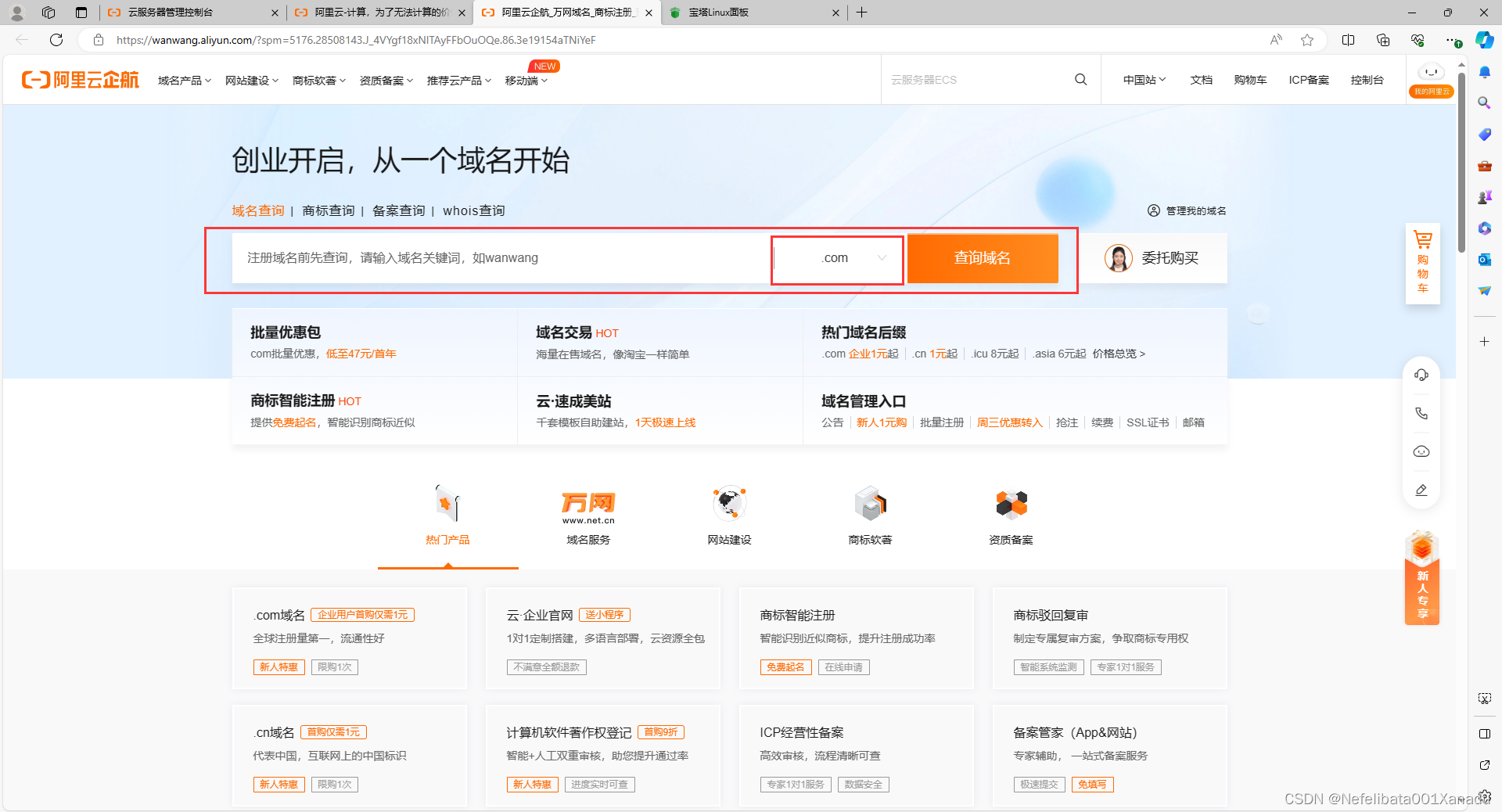Open Edge Copilot sidebar icon

tap(1484, 40)
